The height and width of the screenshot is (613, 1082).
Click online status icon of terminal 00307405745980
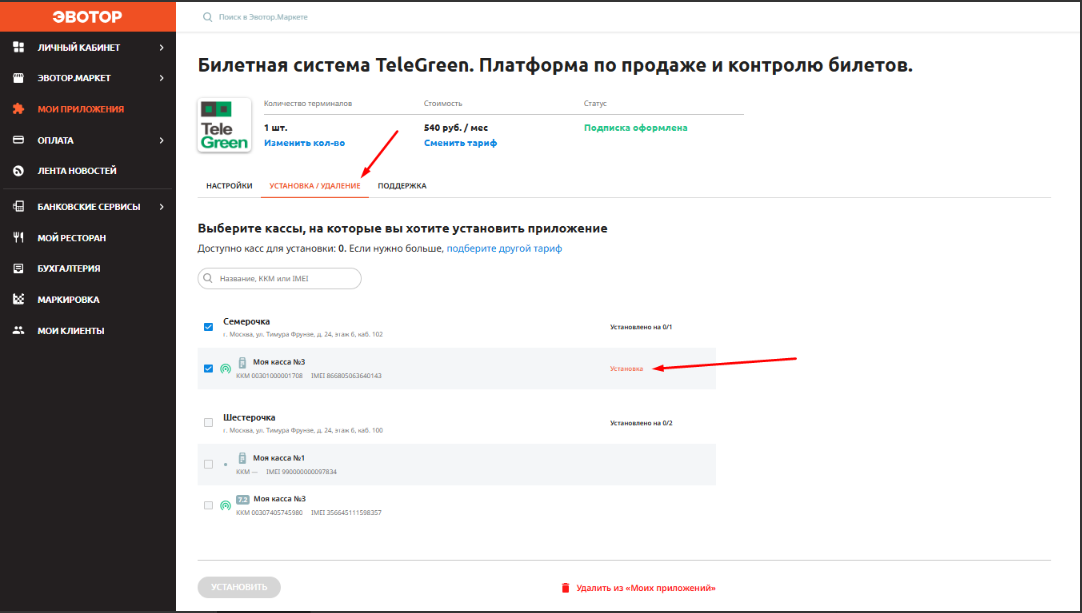pyautogui.click(x=225, y=506)
